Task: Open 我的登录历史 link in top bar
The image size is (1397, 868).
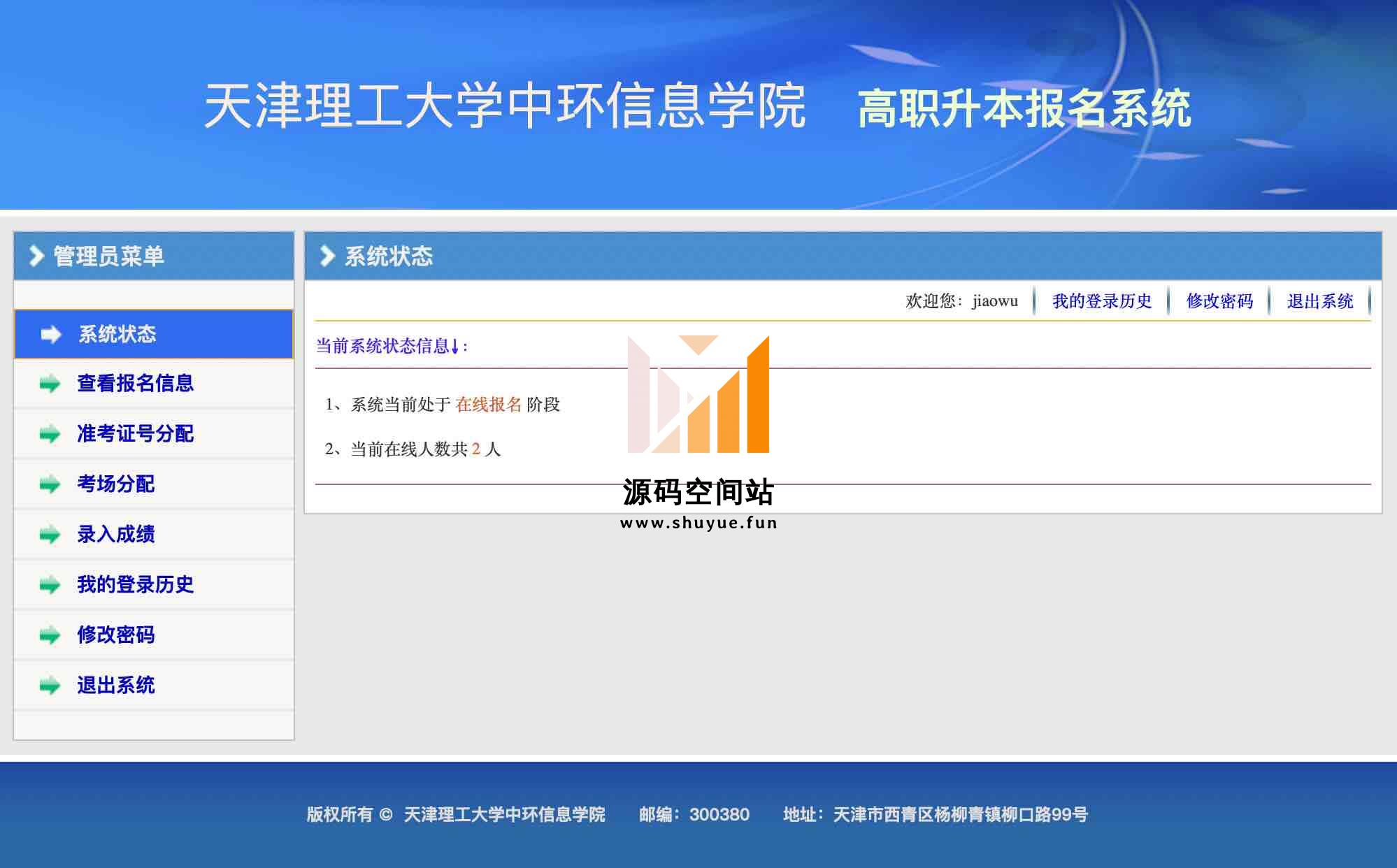Action: [x=1102, y=301]
